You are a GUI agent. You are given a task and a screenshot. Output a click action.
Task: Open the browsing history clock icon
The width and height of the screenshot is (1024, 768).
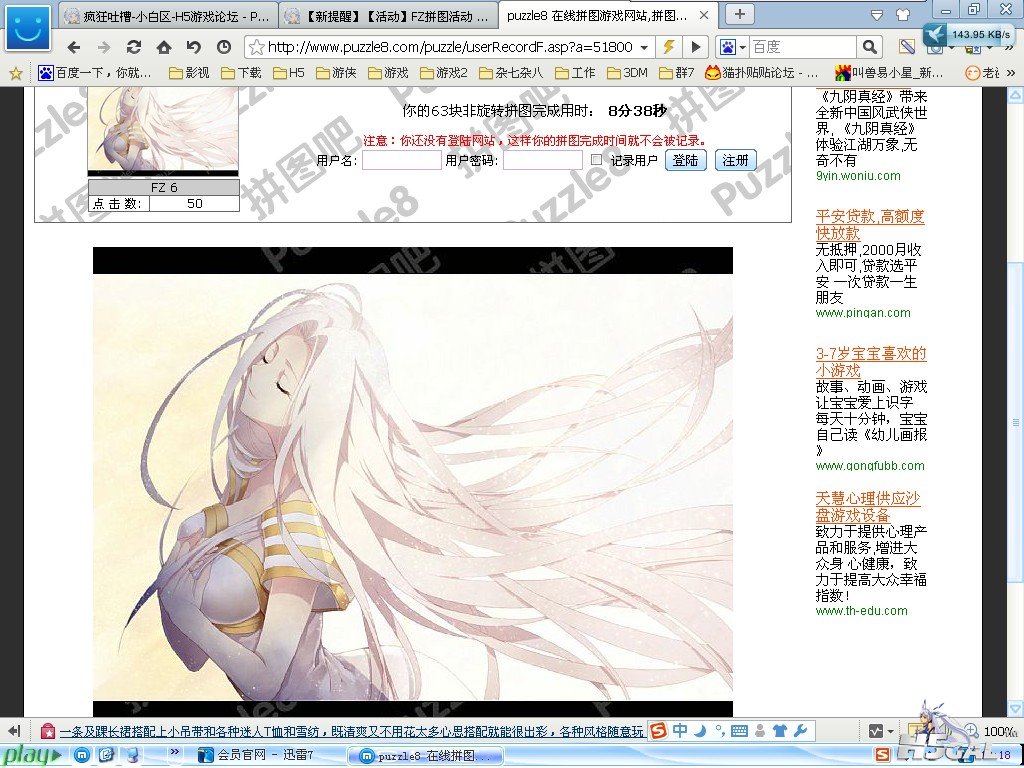coord(223,47)
